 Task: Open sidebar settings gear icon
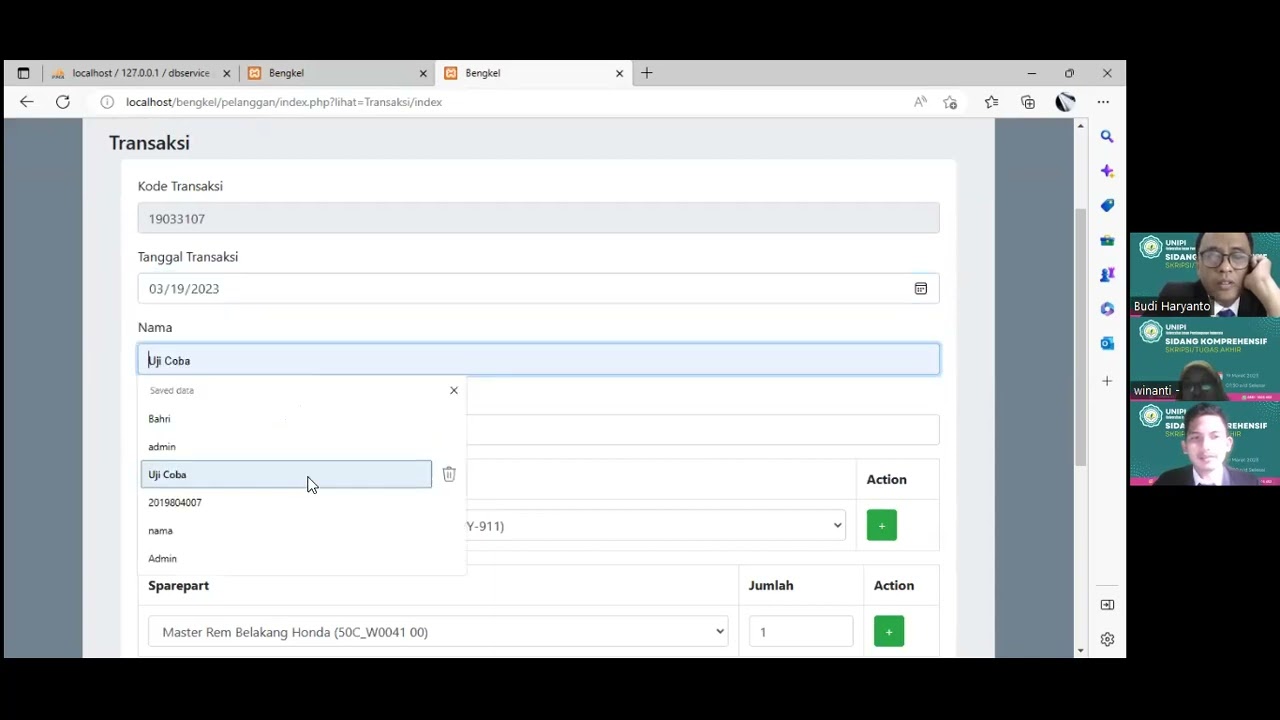click(1107, 639)
